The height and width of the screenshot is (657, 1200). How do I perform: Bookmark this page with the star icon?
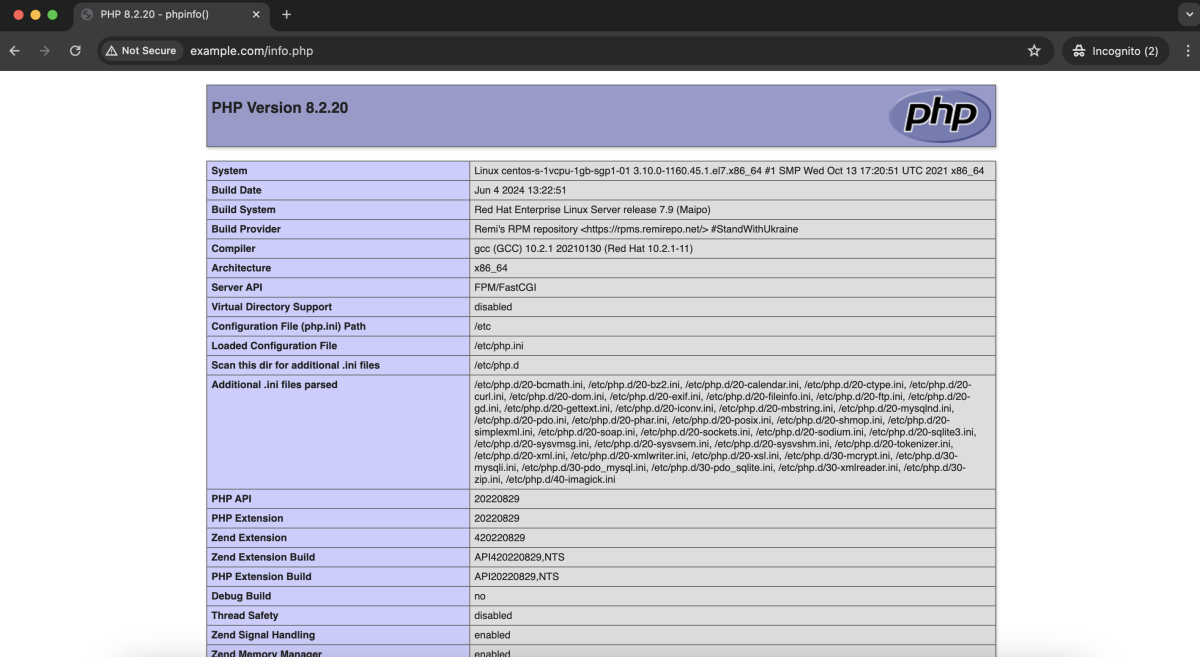coord(1034,51)
